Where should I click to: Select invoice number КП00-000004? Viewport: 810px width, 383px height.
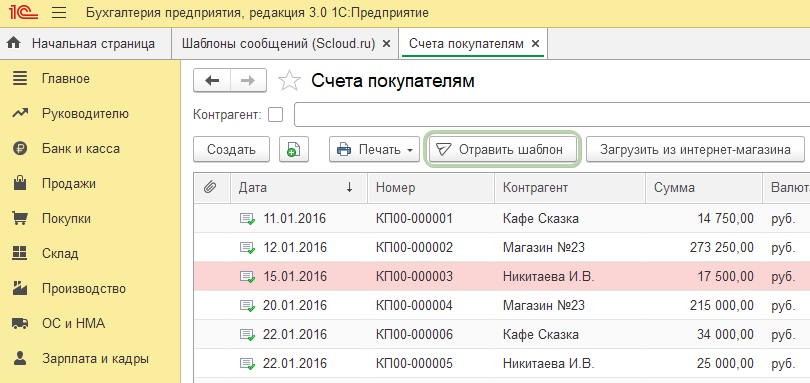click(414, 305)
